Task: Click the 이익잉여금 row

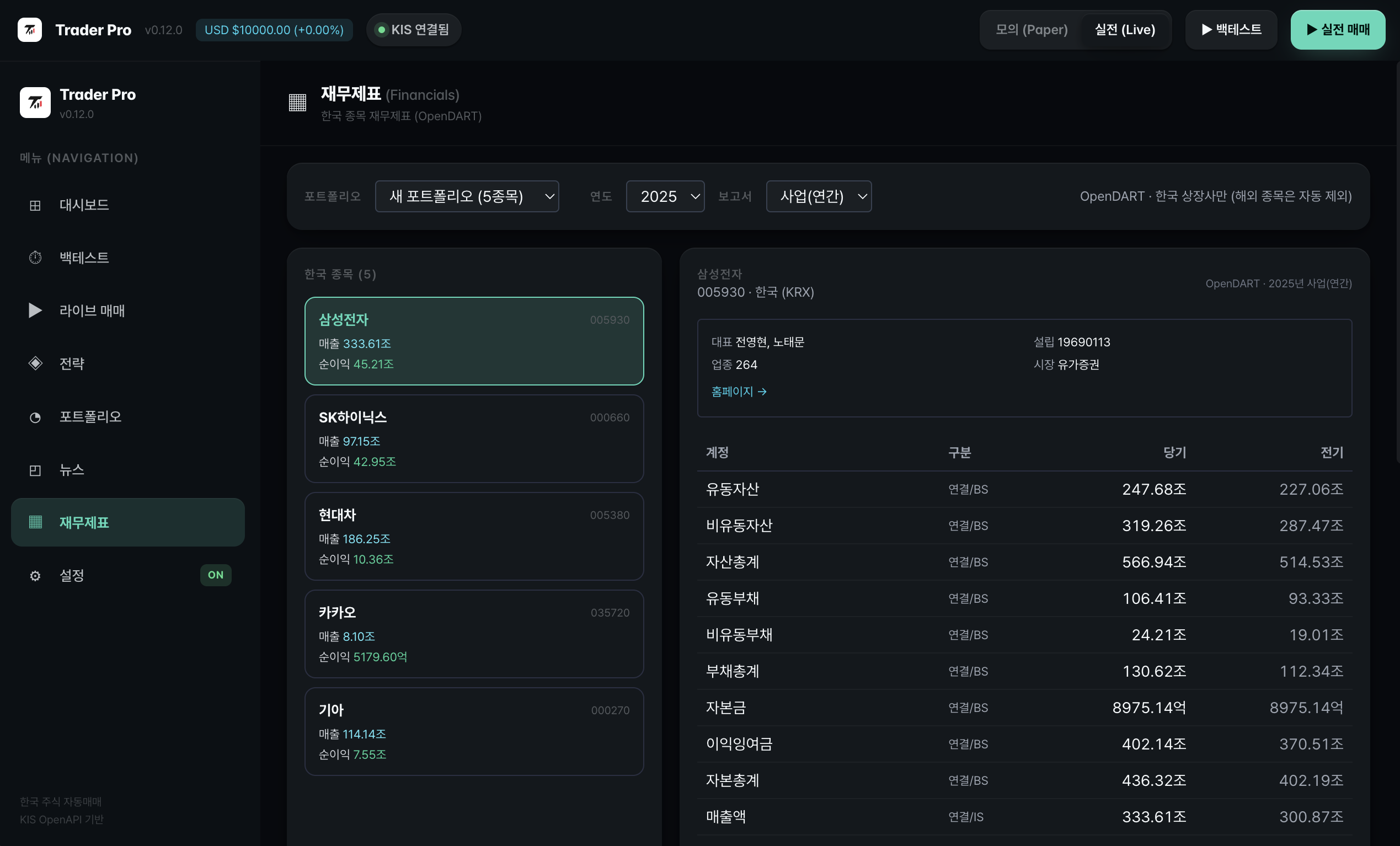Action: 1024,744
